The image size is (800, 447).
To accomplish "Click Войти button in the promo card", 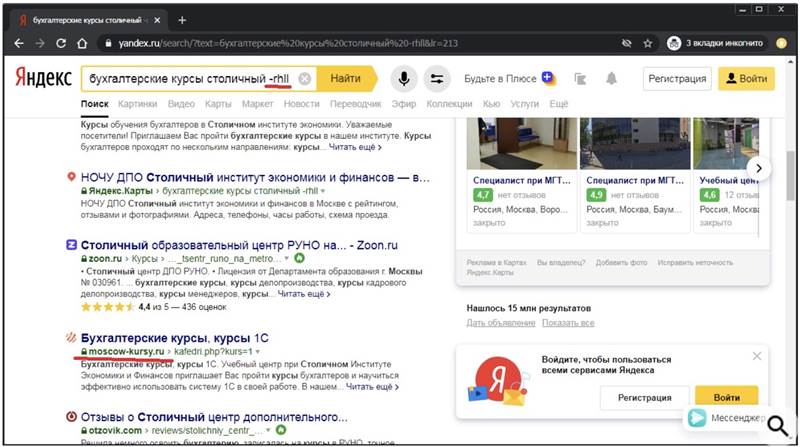I will (727, 397).
